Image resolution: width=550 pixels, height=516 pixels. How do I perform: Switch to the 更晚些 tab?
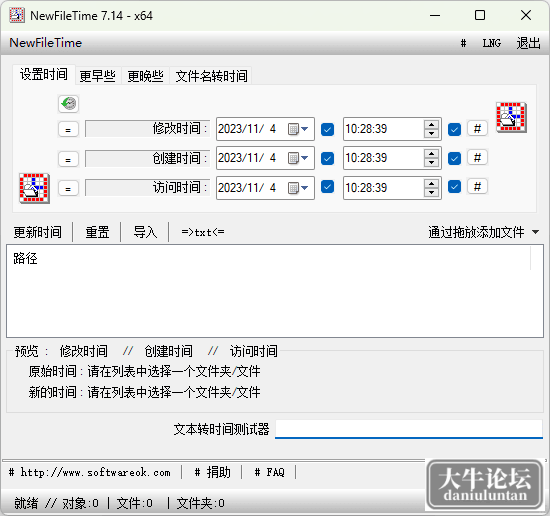tap(146, 76)
